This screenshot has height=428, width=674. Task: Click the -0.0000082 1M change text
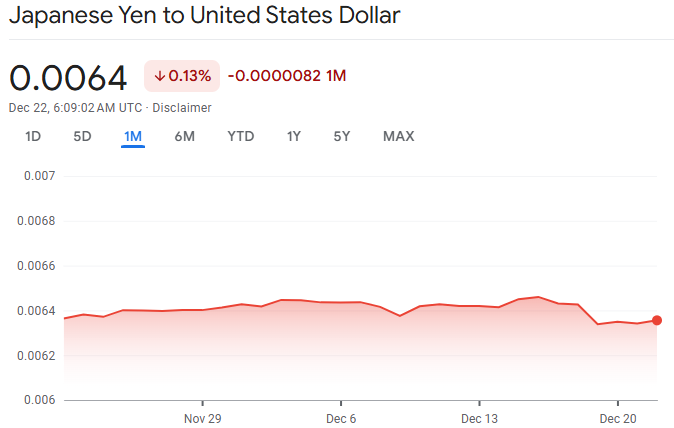pos(287,76)
